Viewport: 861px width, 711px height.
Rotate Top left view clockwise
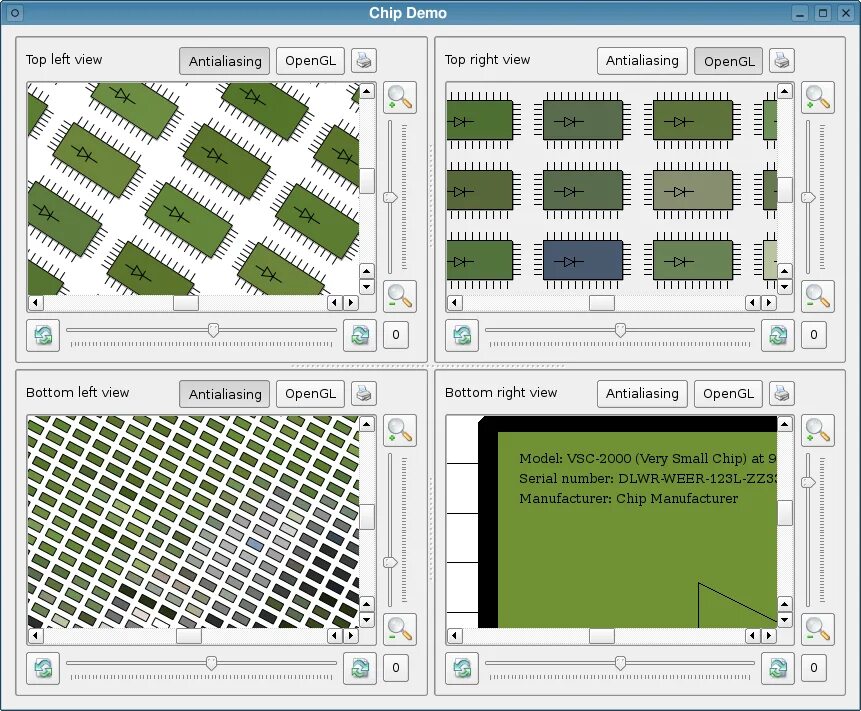(x=360, y=335)
